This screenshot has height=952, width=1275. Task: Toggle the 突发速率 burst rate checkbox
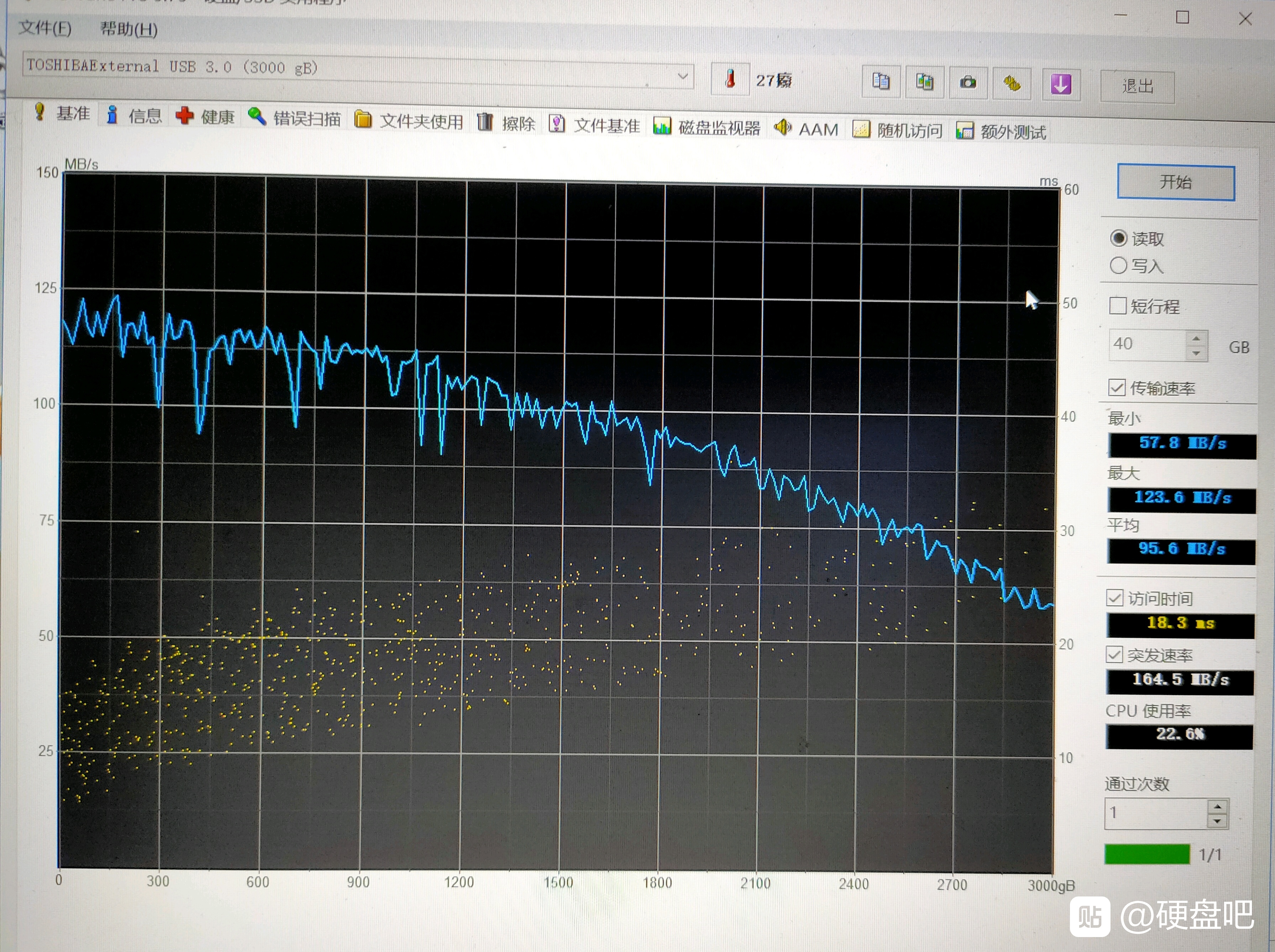tap(1114, 654)
